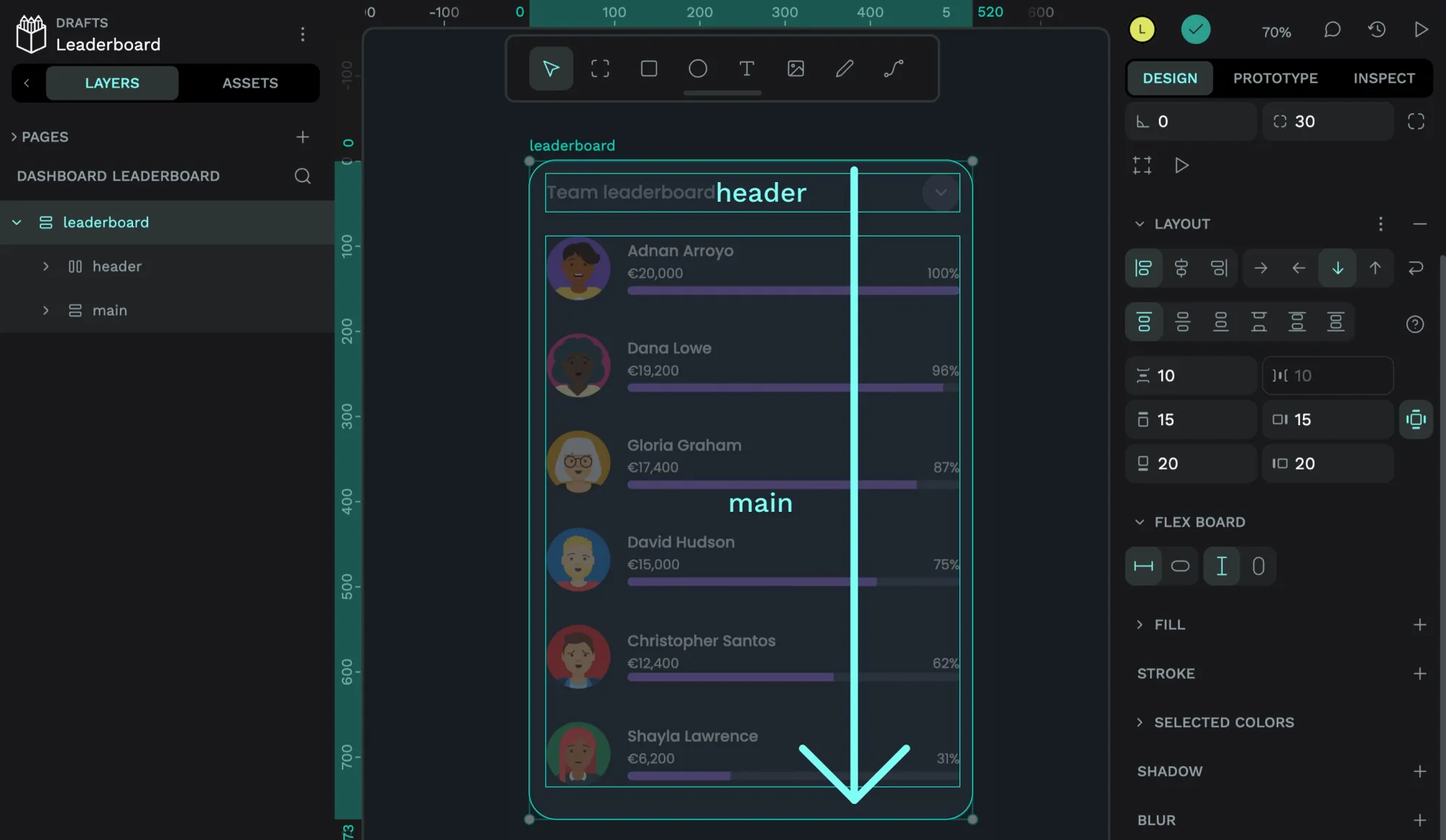Click the Add Shadow button
Image resolution: width=1446 pixels, height=840 pixels.
pos(1421,771)
